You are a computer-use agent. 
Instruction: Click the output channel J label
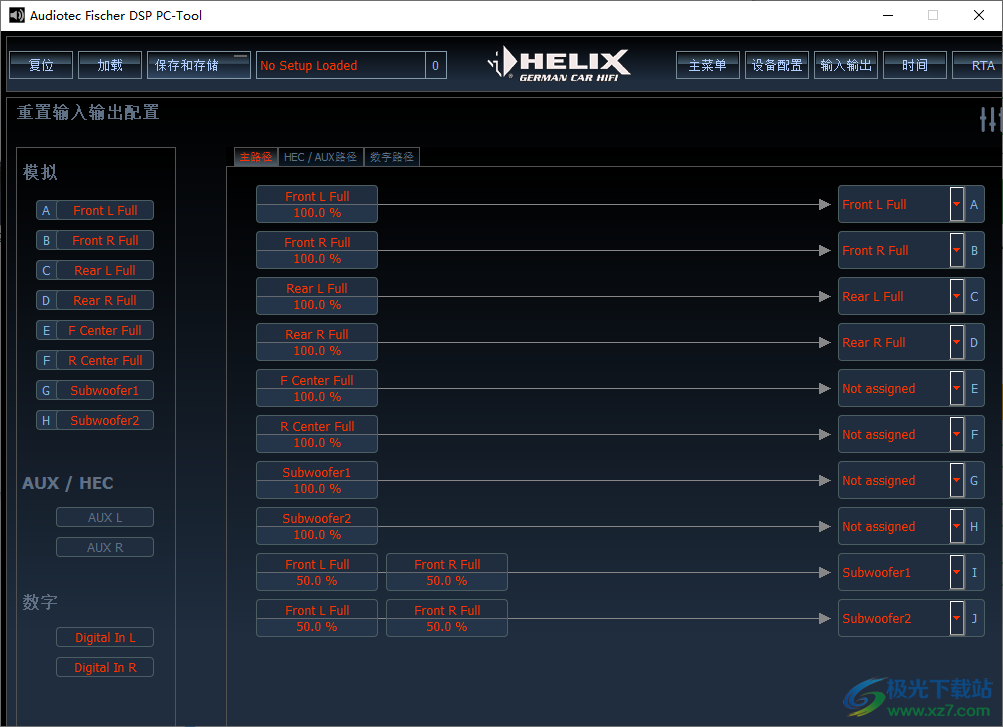click(x=975, y=619)
